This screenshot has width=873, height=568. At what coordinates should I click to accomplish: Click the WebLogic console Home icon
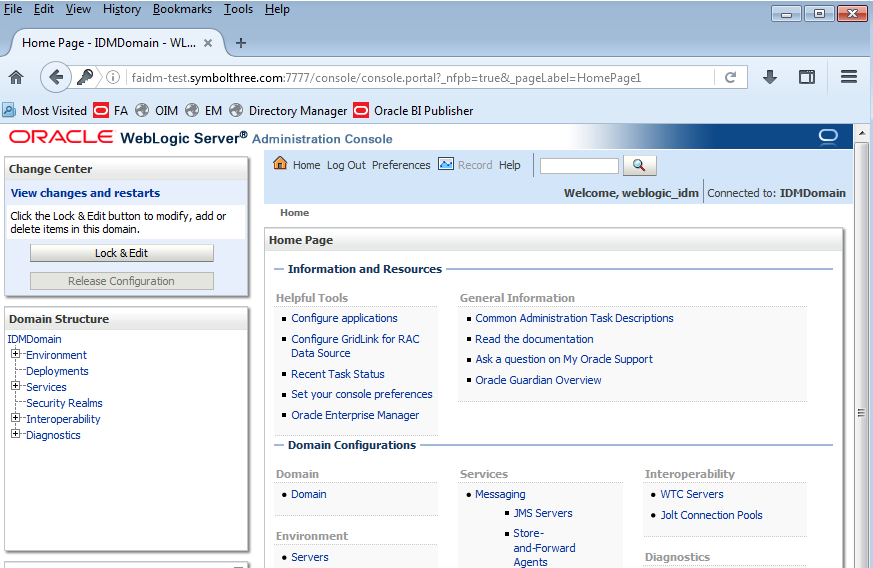(280, 165)
